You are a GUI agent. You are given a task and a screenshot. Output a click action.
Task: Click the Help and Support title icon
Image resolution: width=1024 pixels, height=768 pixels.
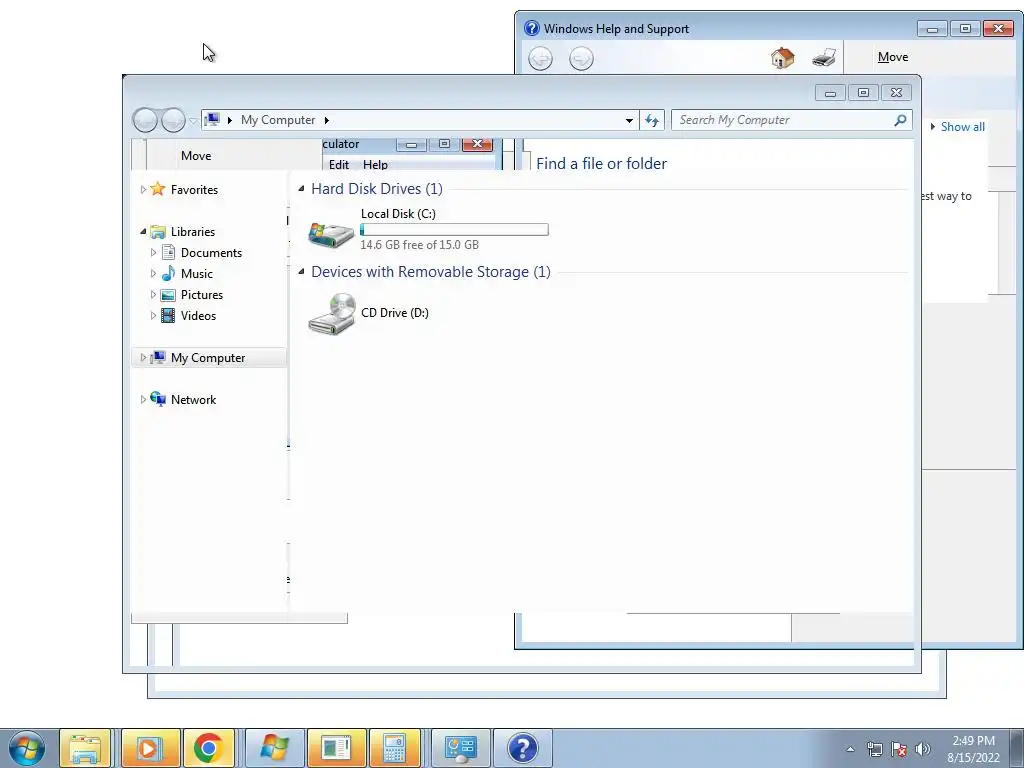pyautogui.click(x=532, y=28)
